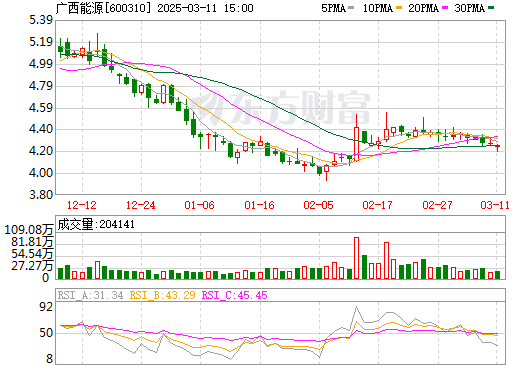This screenshot has width=520, height=365.
Task: Click the RSI_C:45.45 indicator label
Action: [235, 295]
